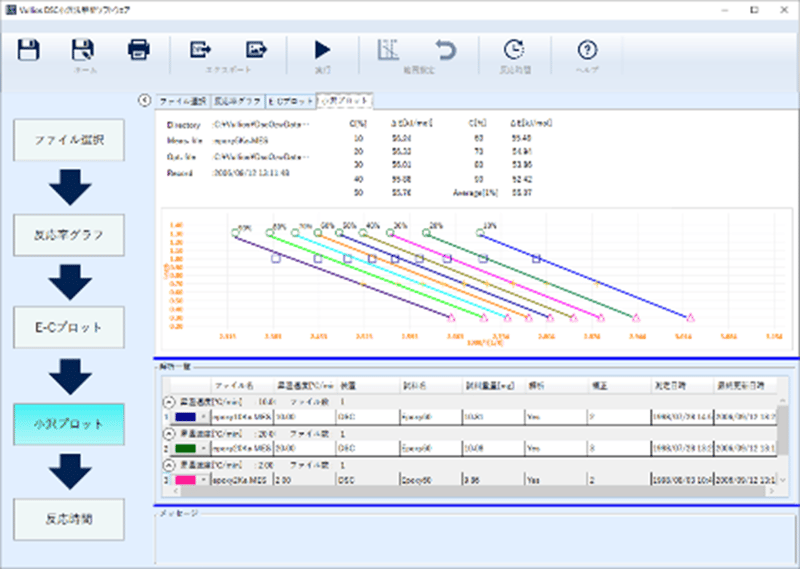800x569 pixels.
Task: Click the 補正 column header
Action: (619, 386)
